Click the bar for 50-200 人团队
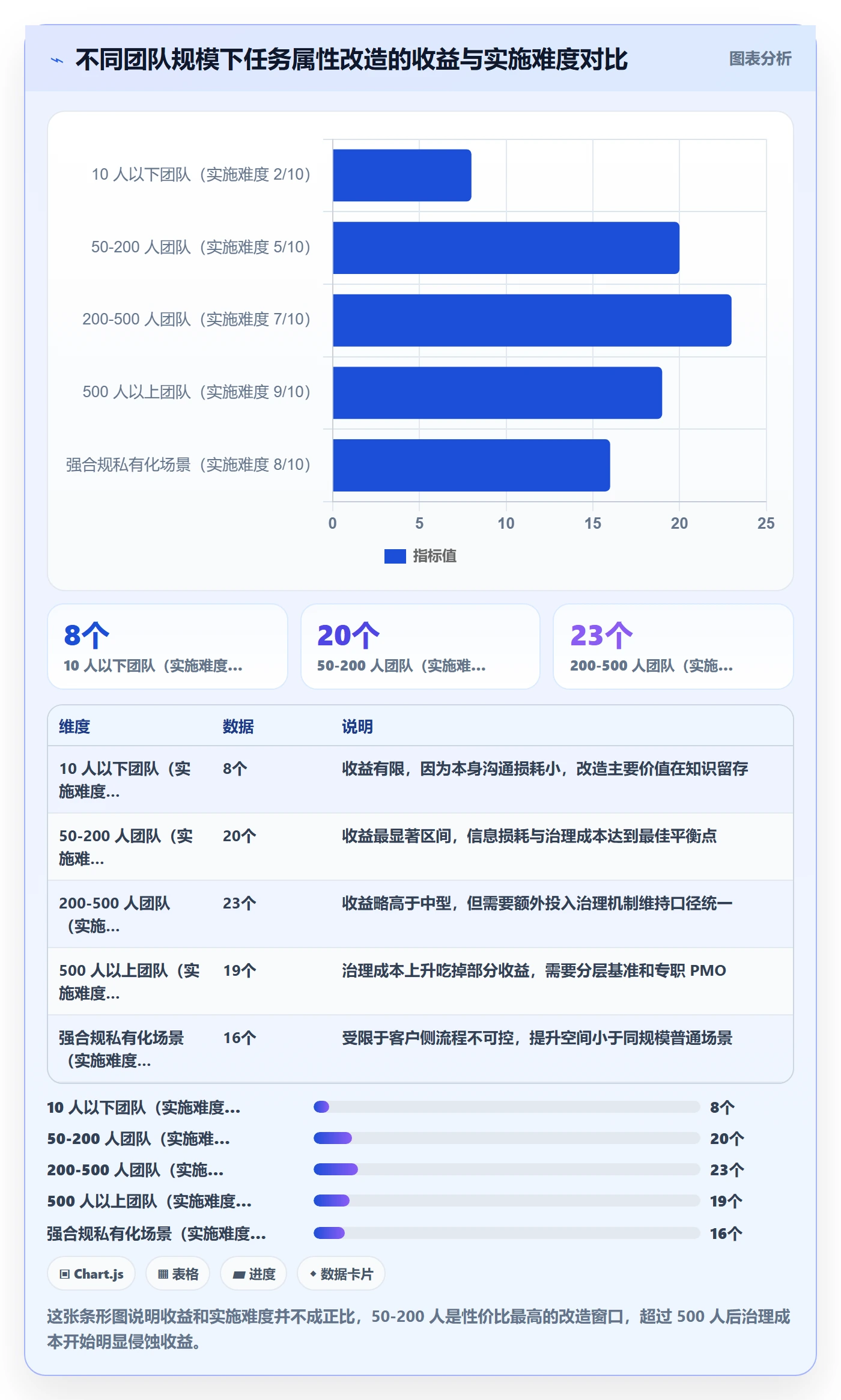This screenshot has width=841, height=1400. pyautogui.click(x=506, y=248)
